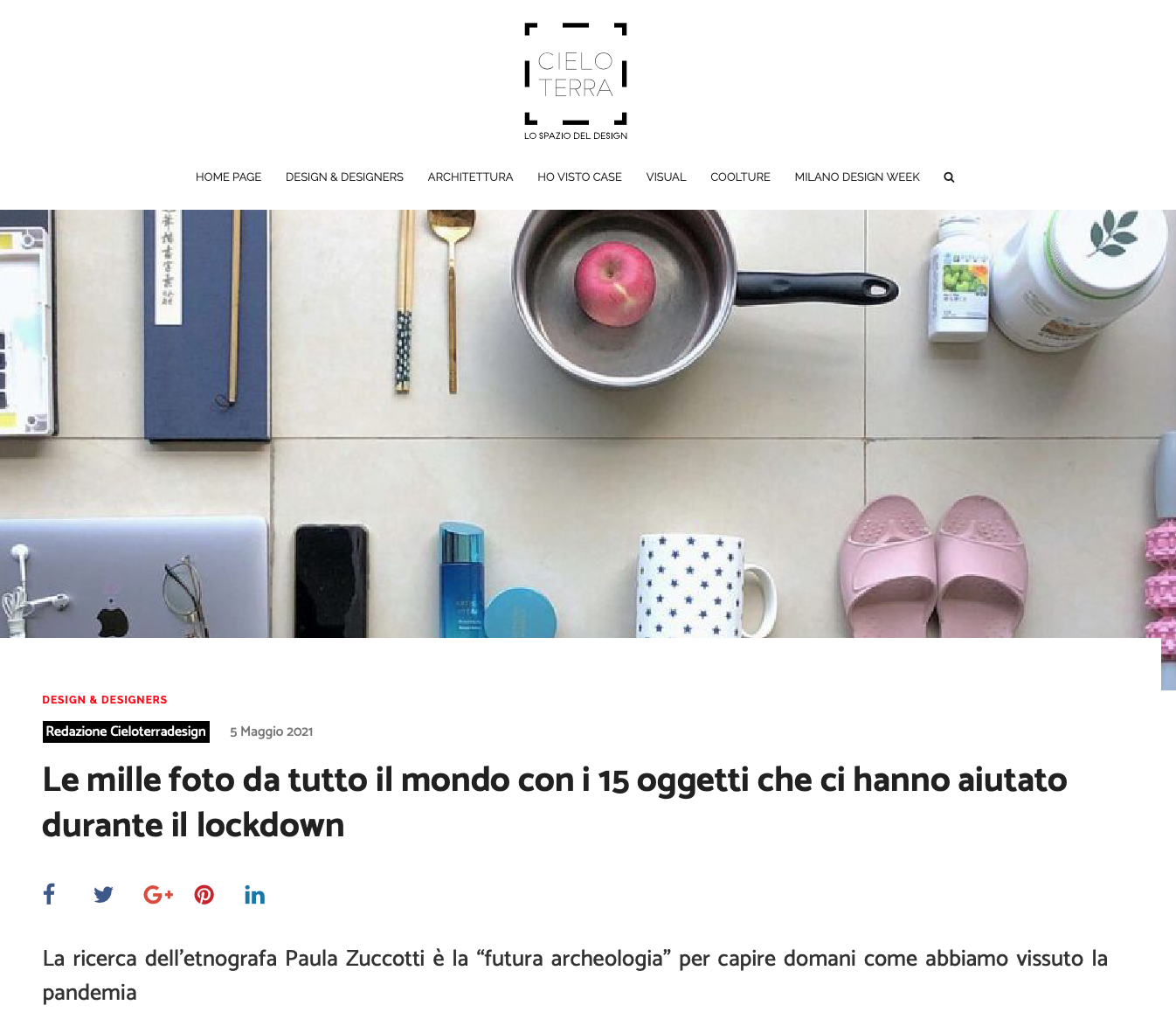
Task: Navigate to Coolture section
Action: 740,177
